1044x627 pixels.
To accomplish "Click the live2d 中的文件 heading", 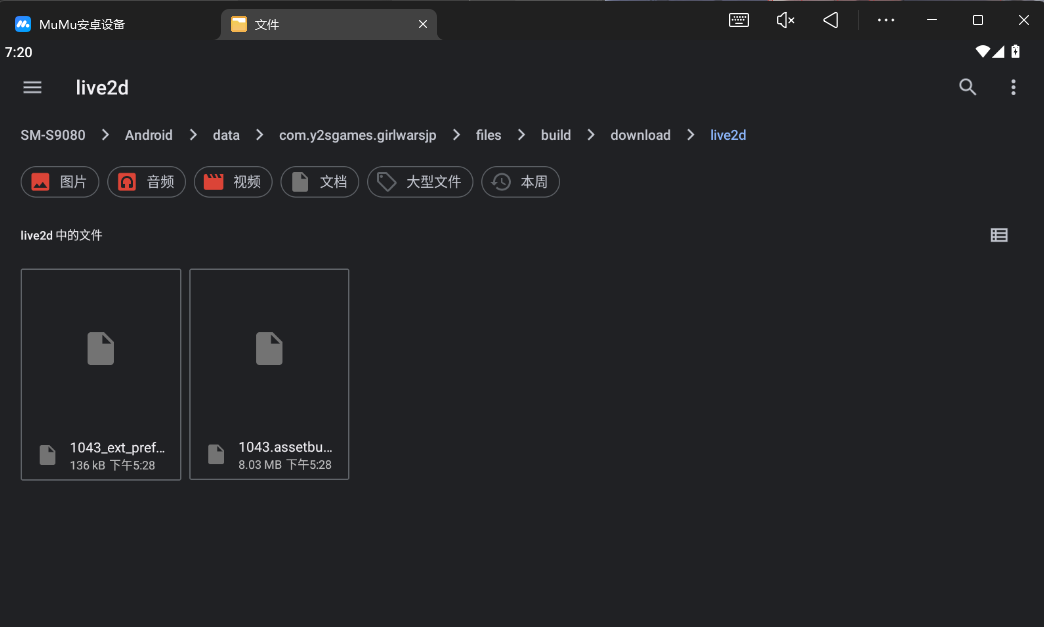I will tap(61, 235).
